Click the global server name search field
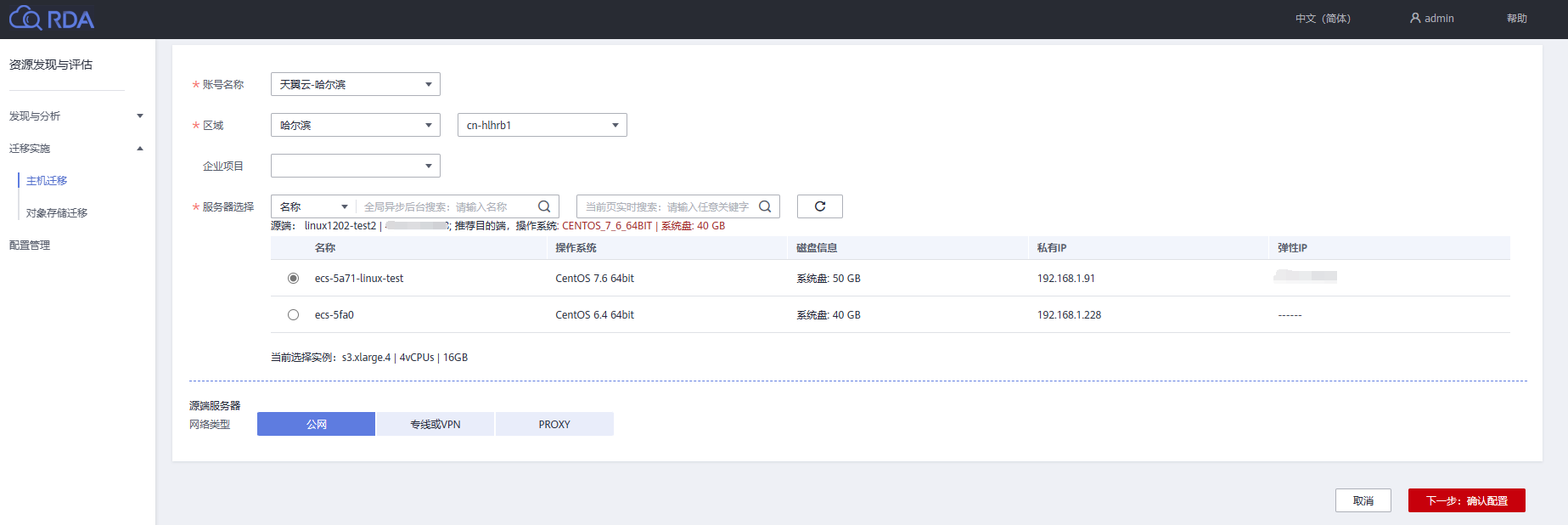 pos(446,206)
